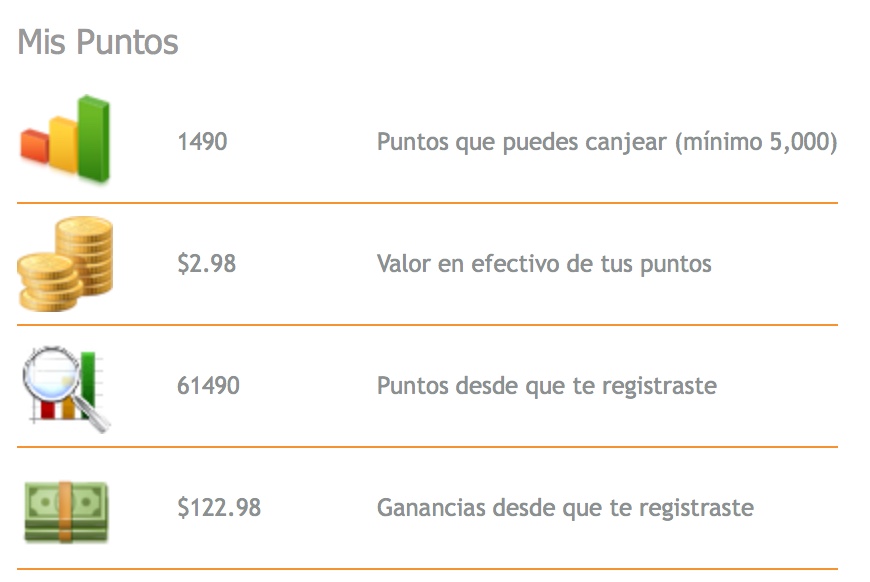
Task: Click the '(mínimo 5,000)' note
Action: (x=756, y=142)
